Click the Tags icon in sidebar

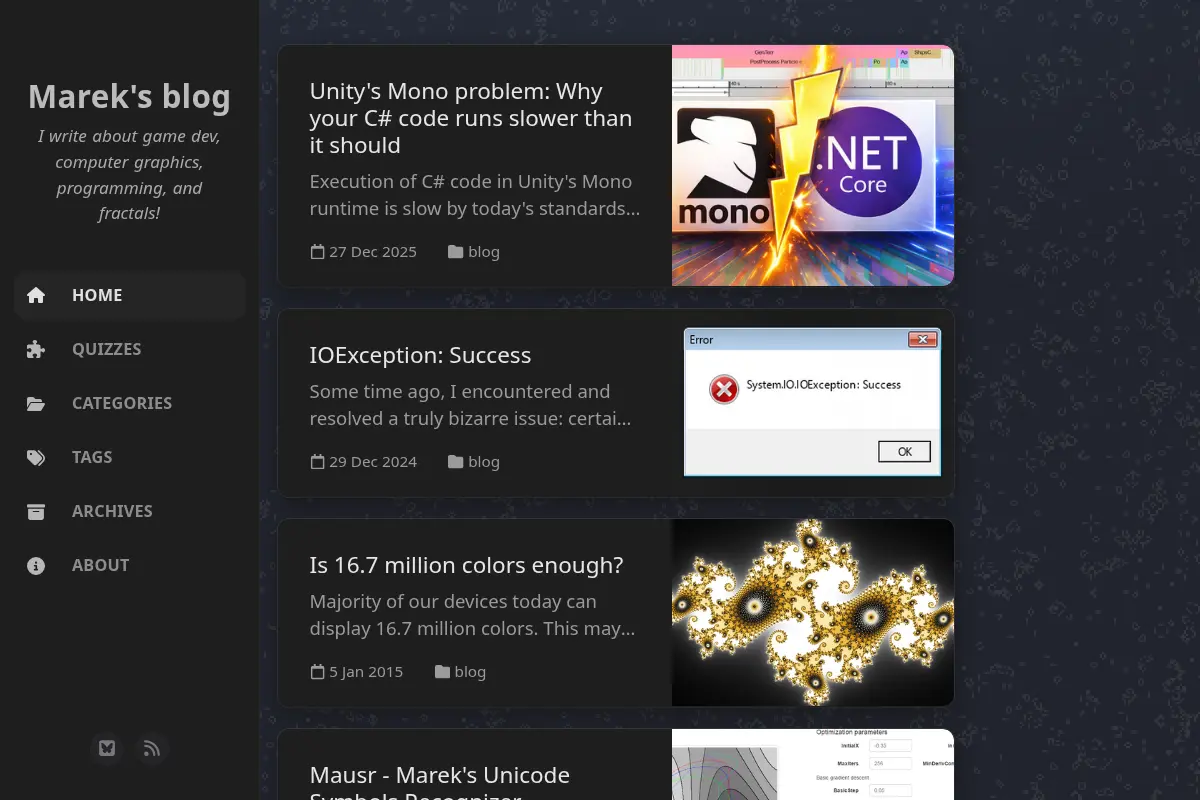(36, 457)
